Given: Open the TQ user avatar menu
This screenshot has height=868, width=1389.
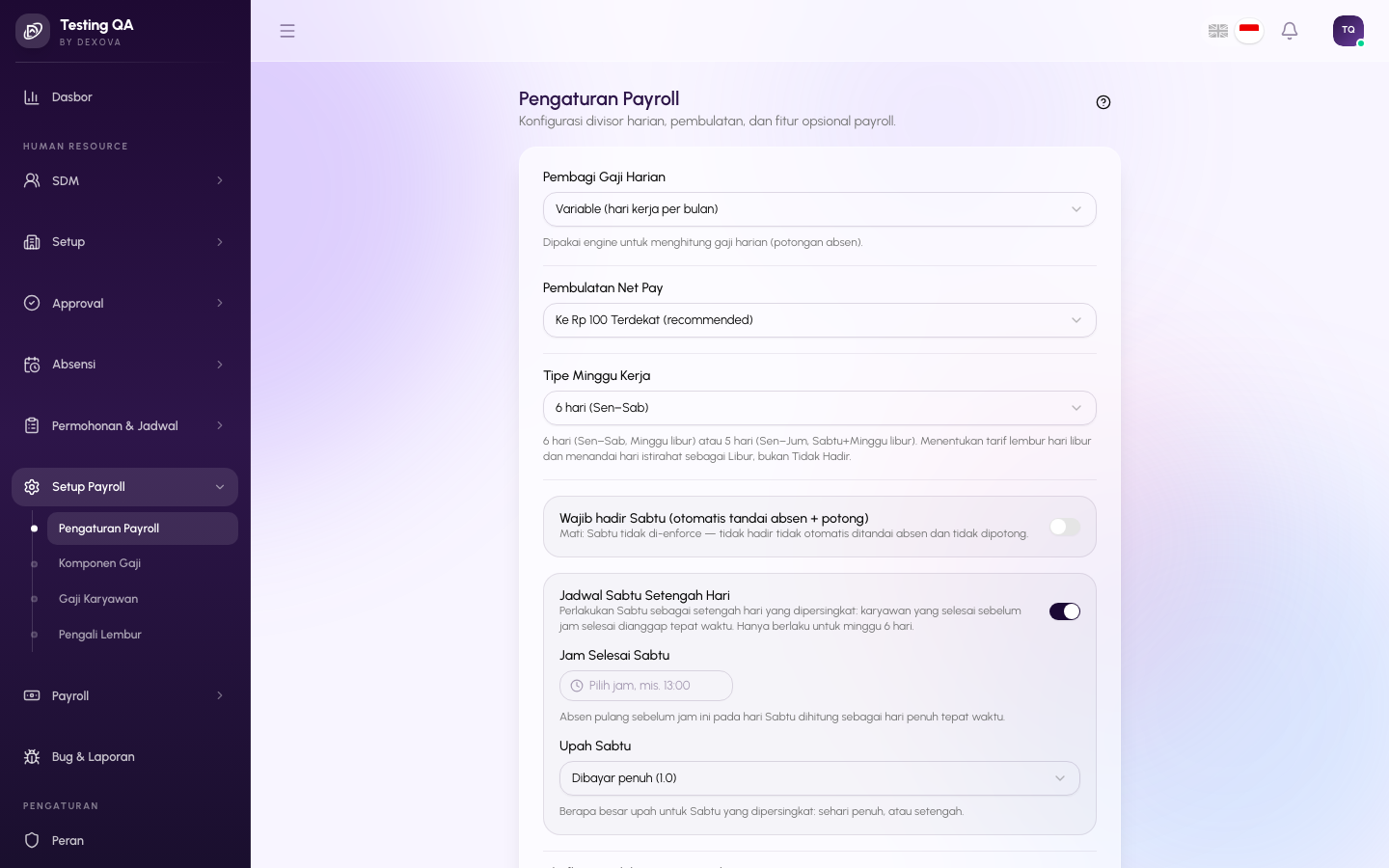Looking at the screenshot, I should tap(1348, 31).
